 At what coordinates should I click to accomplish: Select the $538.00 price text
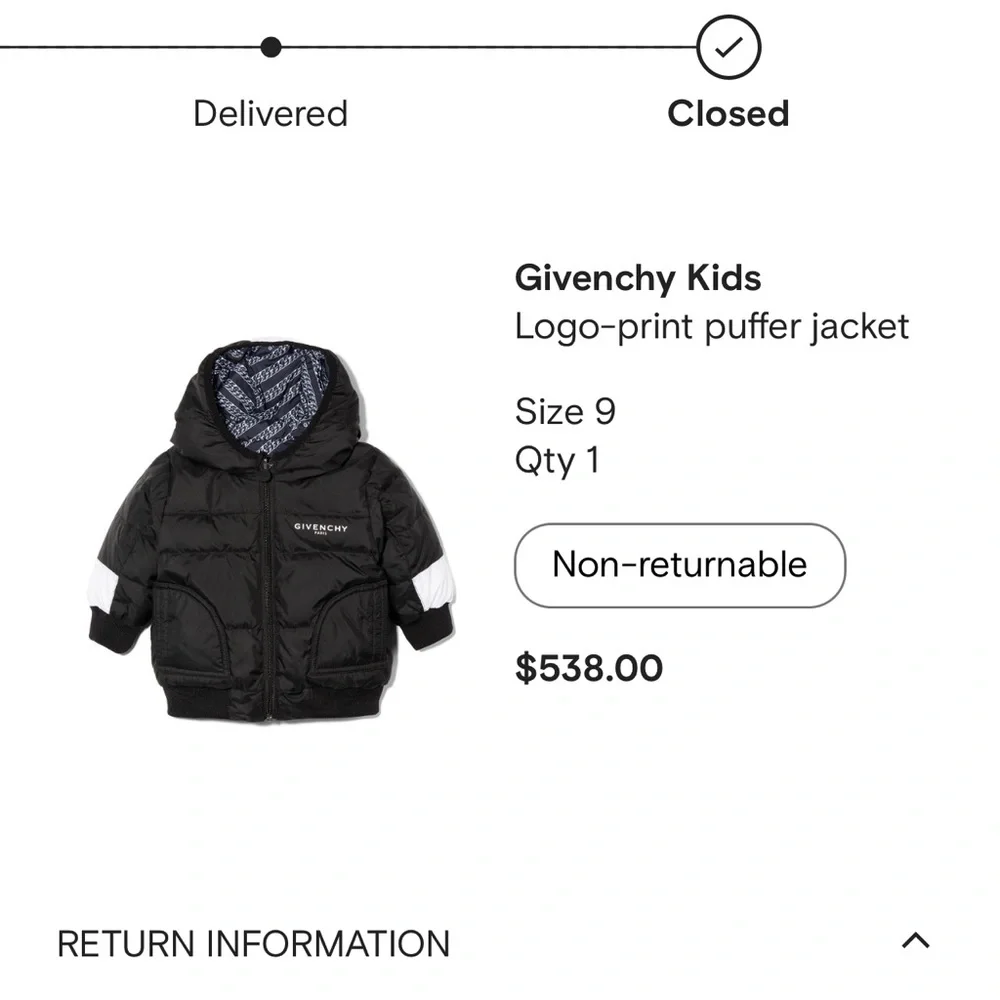587,667
